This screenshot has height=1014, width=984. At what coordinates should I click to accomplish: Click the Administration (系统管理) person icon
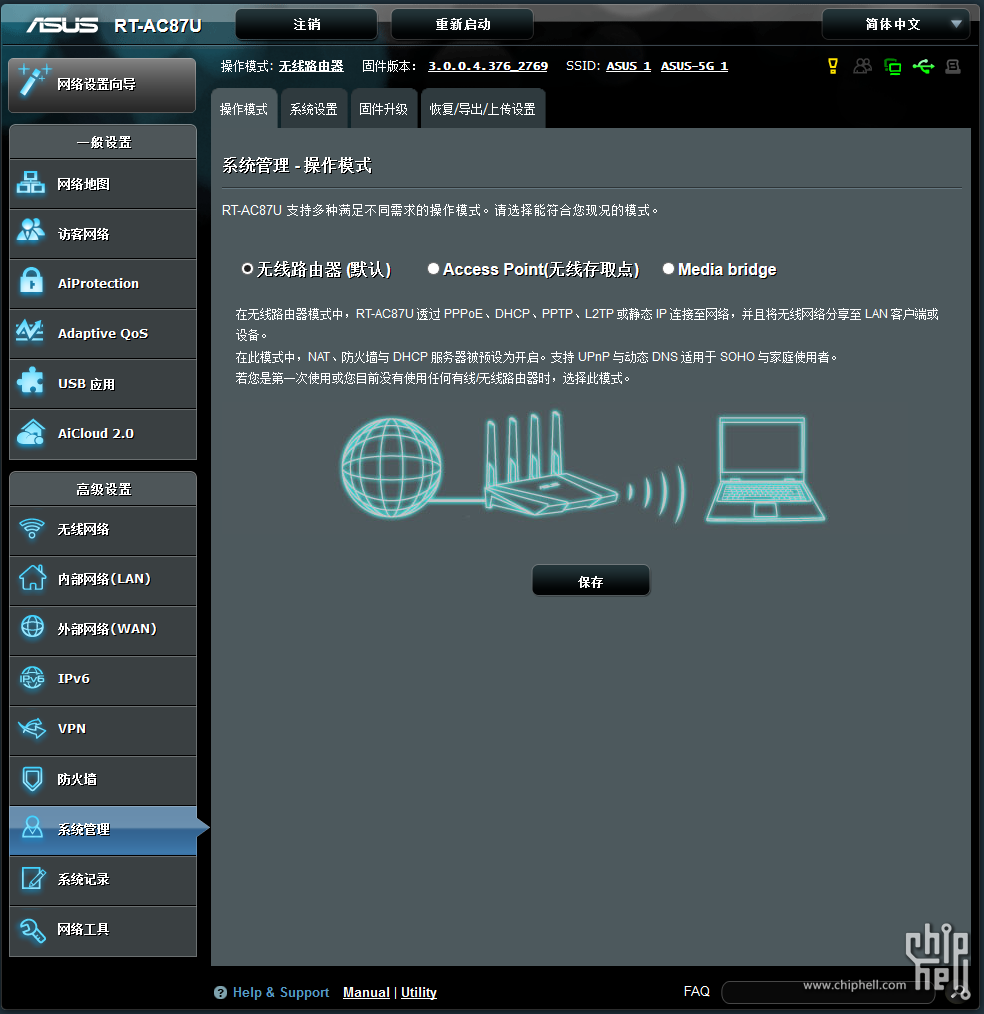(32, 827)
